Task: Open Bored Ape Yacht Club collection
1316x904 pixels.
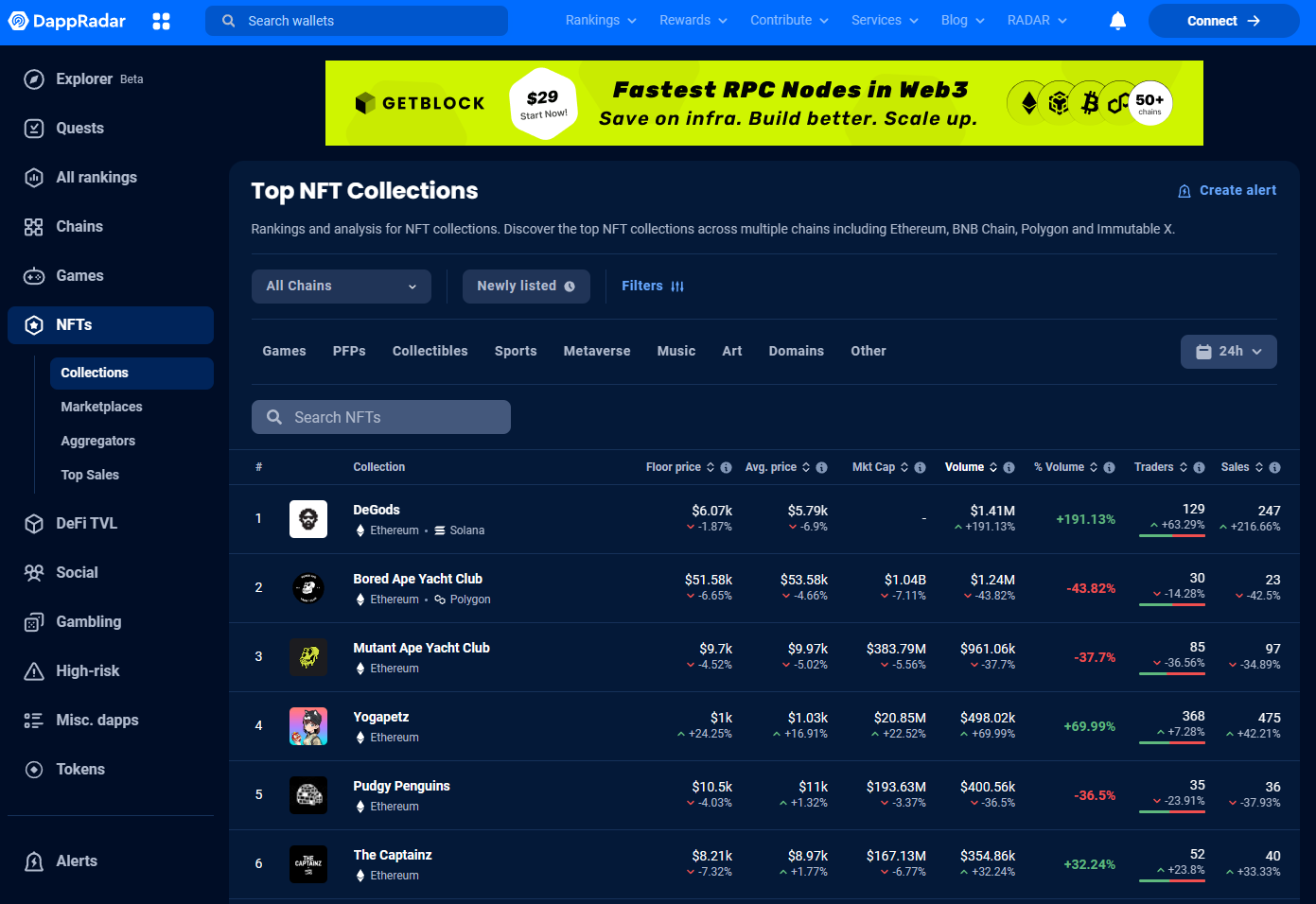Action: click(417, 579)
